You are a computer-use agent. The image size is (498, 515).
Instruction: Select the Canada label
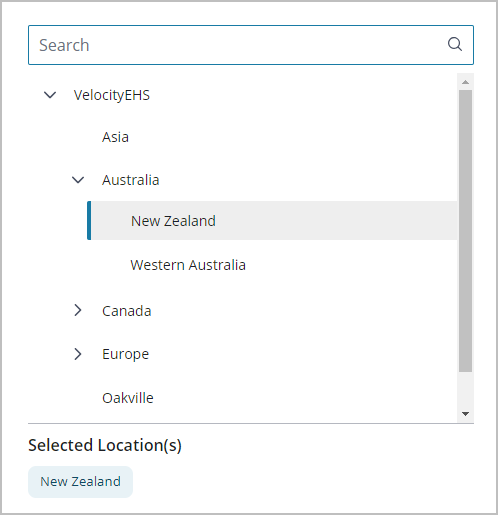tap(127, 311)
